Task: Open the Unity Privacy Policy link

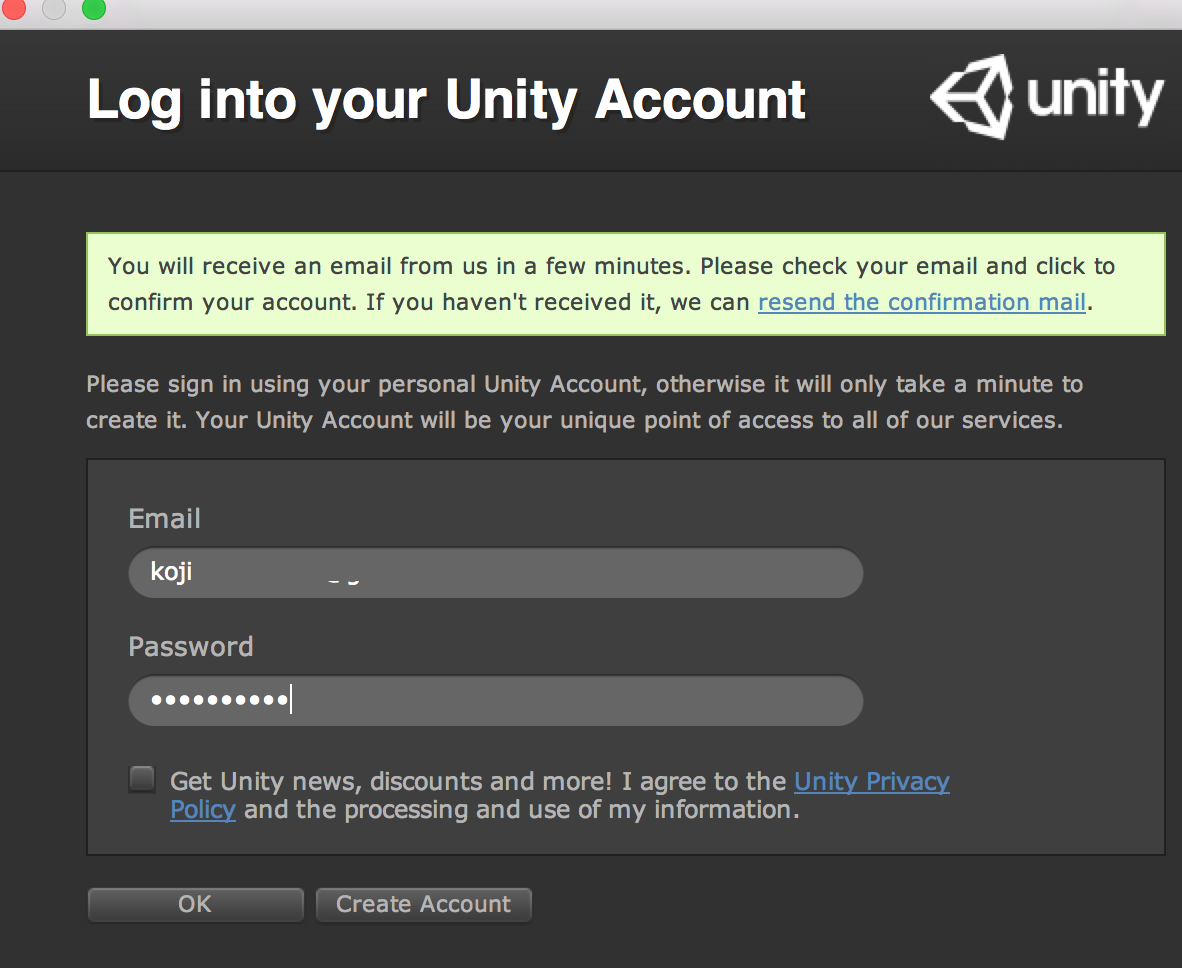Action: click(871, 781)
